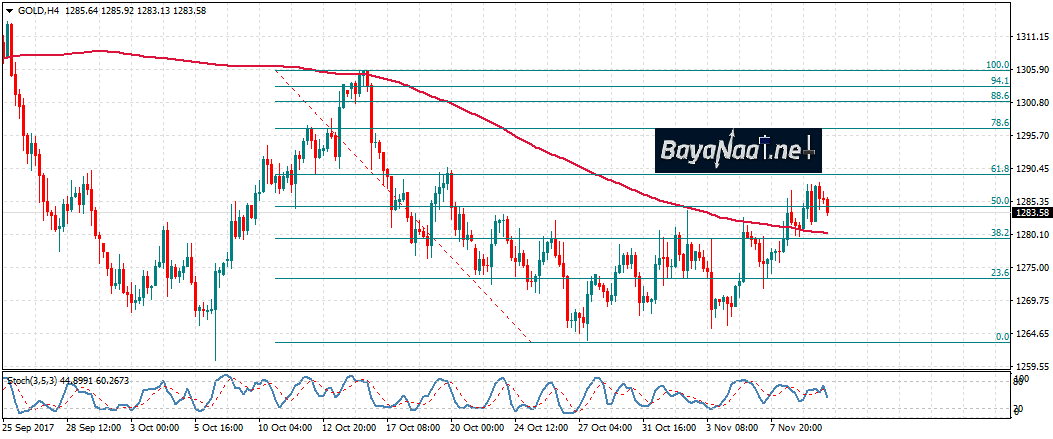Select the 7 Nov 20:00 time marker
The height and width of the screenshot is (439, 1053).
point(794,427)
